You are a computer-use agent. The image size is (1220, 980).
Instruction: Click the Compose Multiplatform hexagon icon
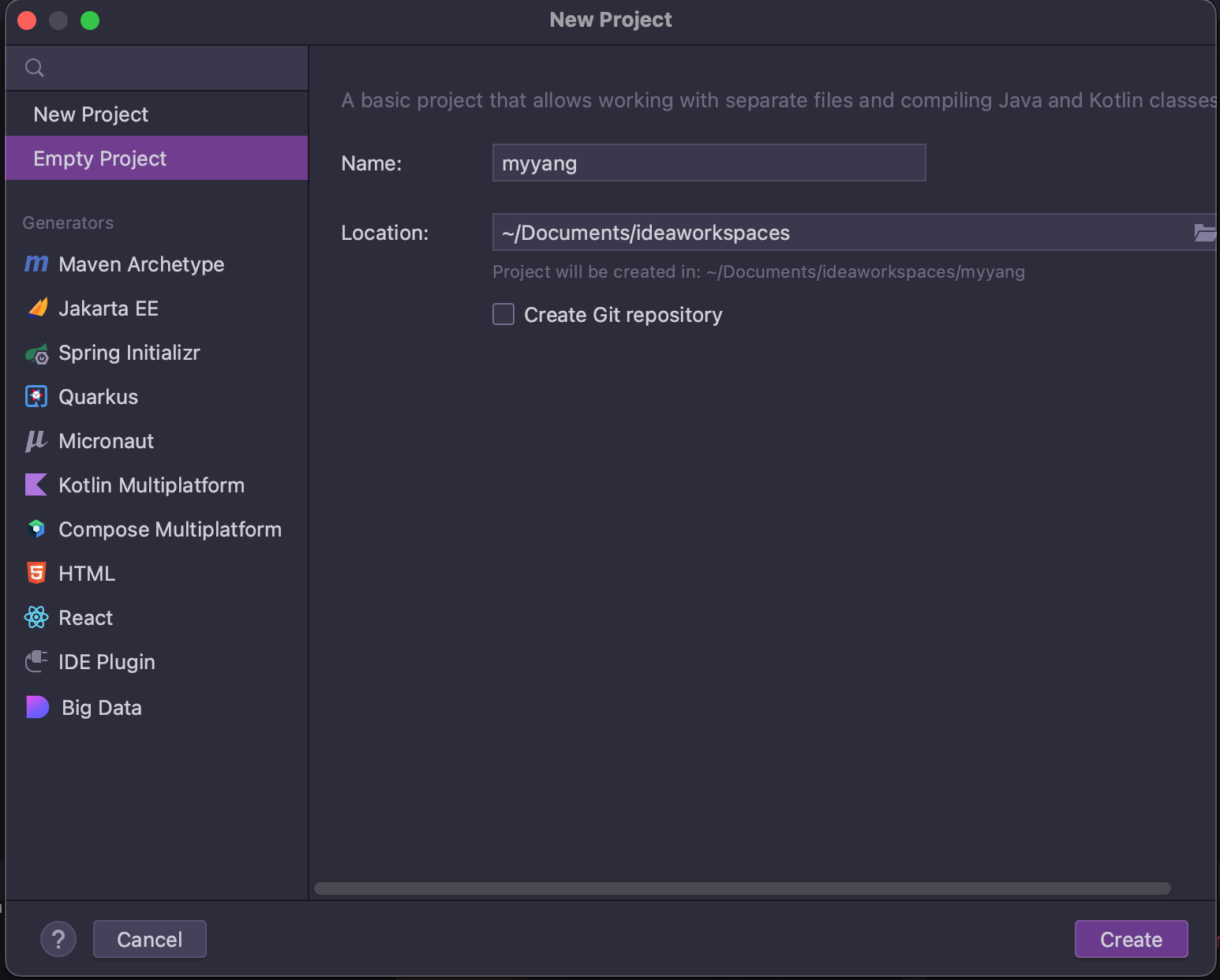coord(36,529)
